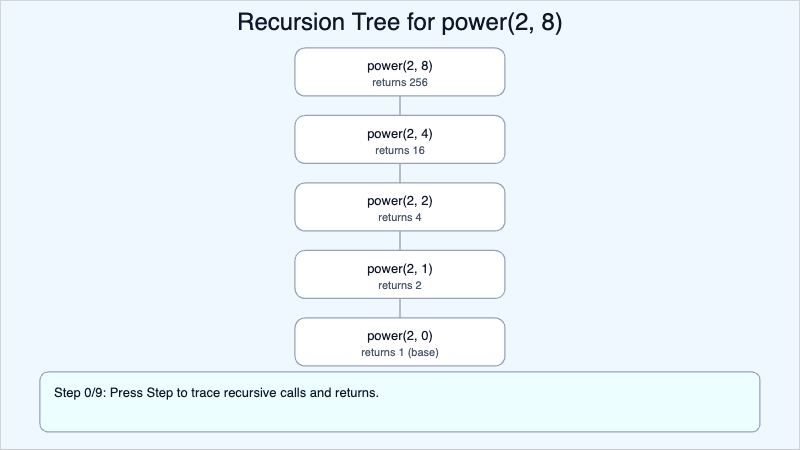
Task: Click the "returns 4" result label
Action: [x=400, y=217]
